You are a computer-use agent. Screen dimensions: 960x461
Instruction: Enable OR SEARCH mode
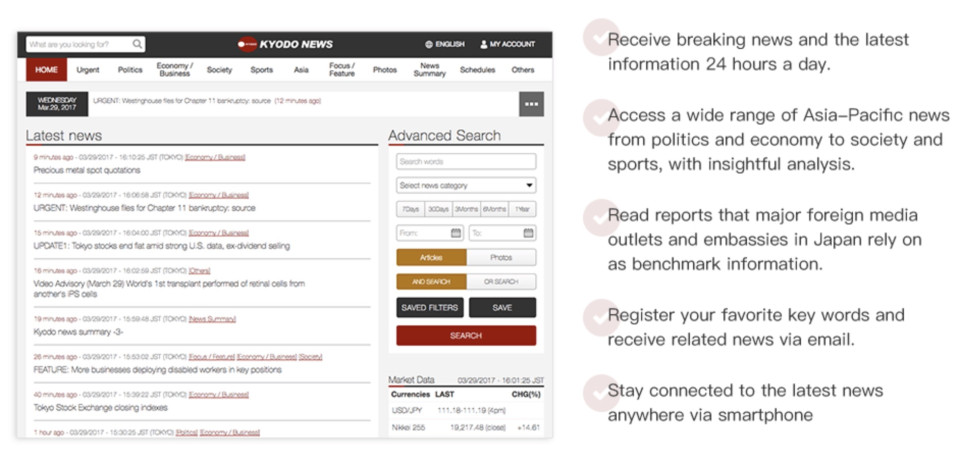pyautogui.click(x=501, y=282)
